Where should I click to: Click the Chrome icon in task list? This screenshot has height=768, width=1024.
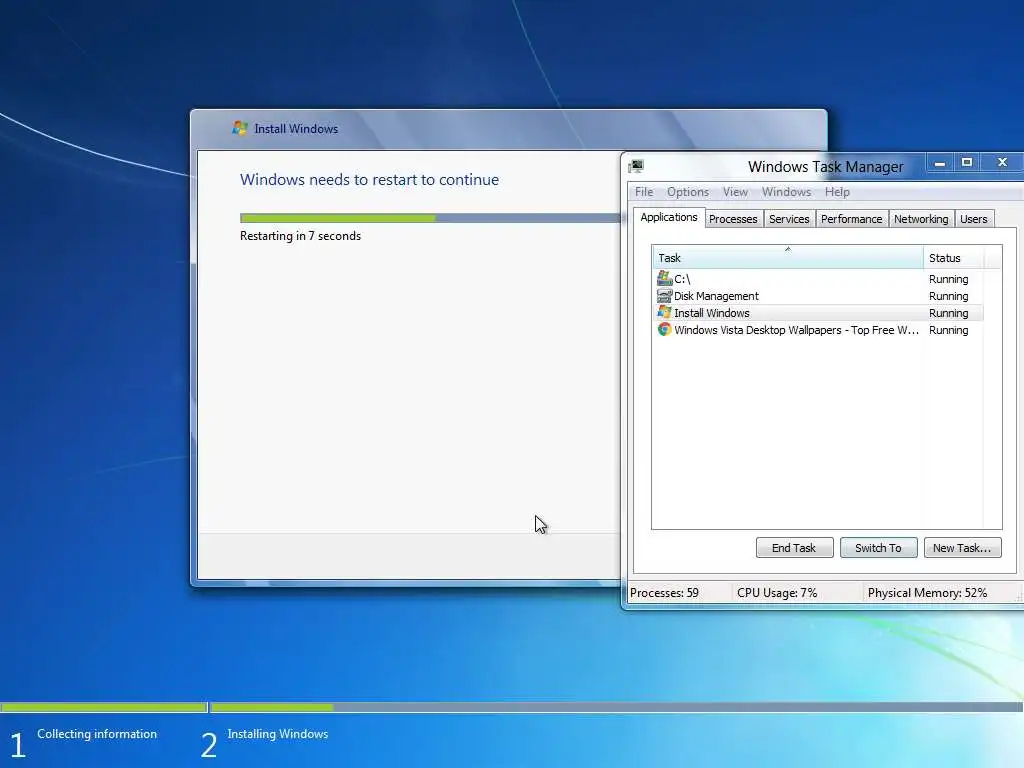664,329
